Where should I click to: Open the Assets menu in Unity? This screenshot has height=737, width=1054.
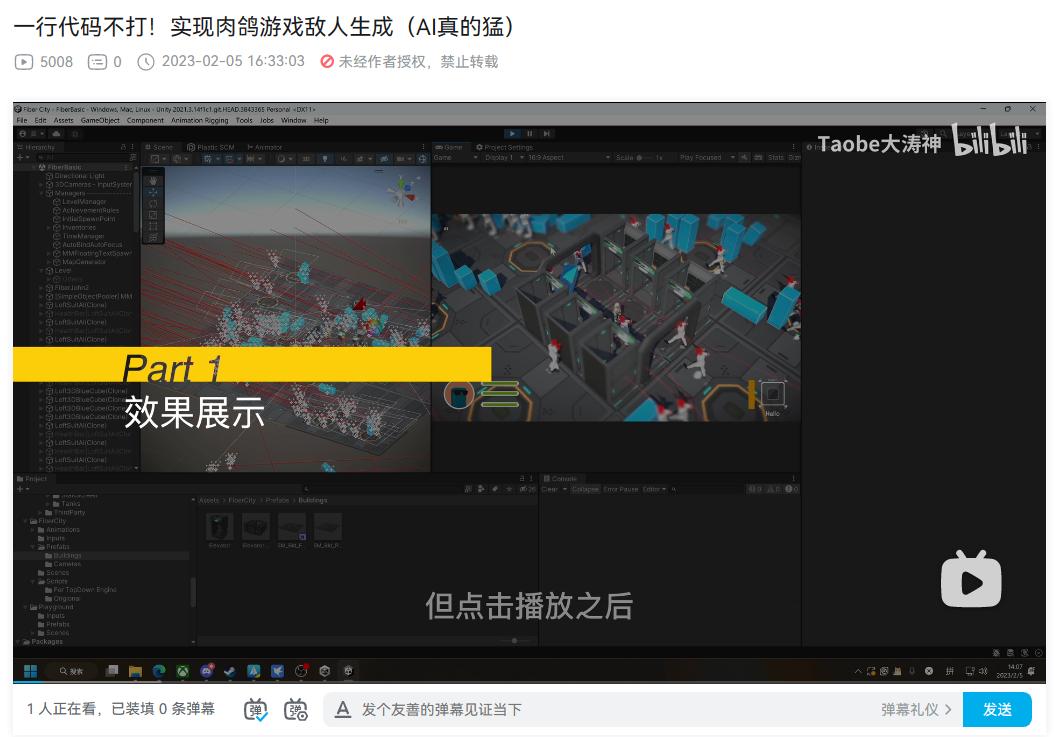pyautogui.click(x=63, y=120)
